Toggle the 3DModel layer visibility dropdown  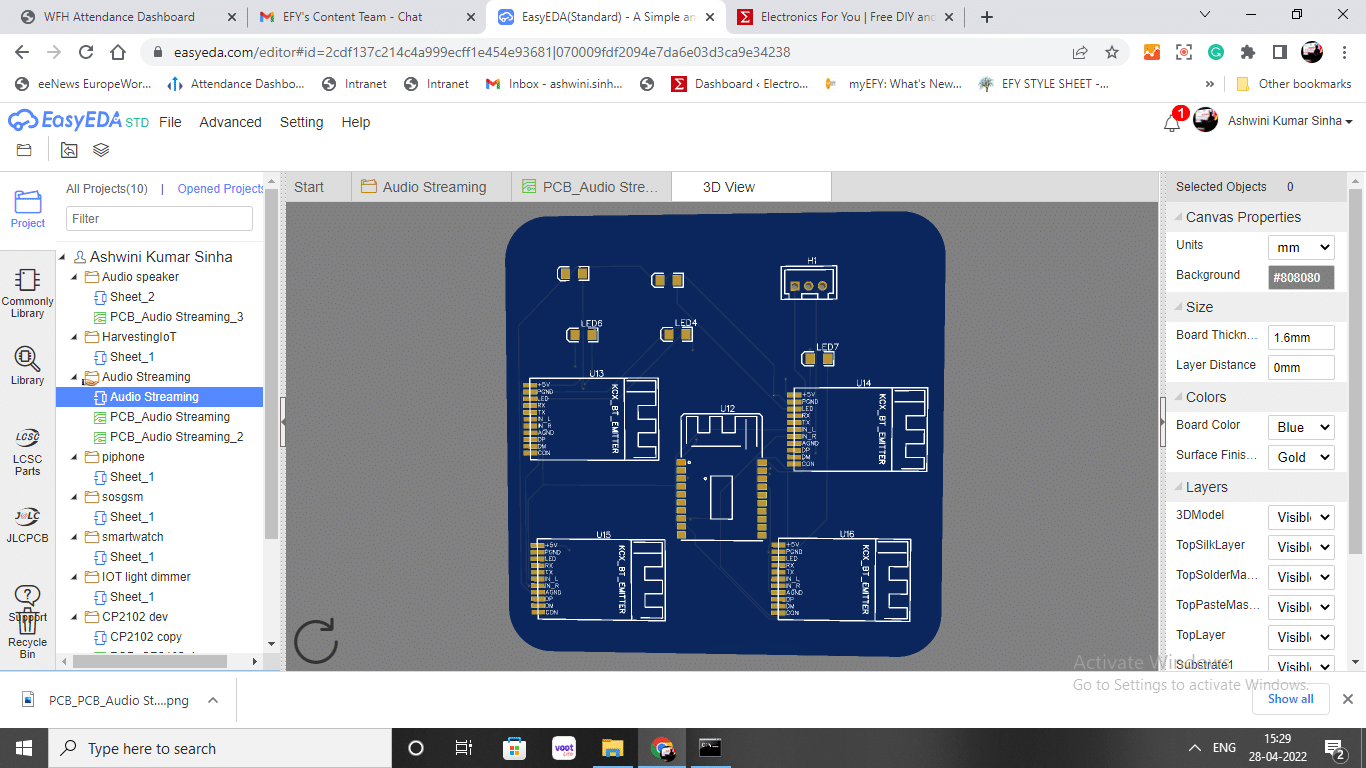point(1300,517)
